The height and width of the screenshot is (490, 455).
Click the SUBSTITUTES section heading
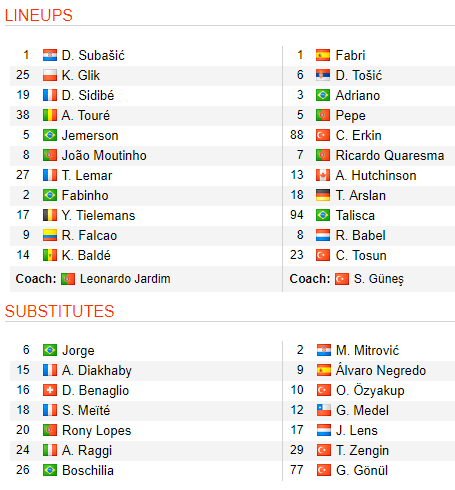point(60,311)
